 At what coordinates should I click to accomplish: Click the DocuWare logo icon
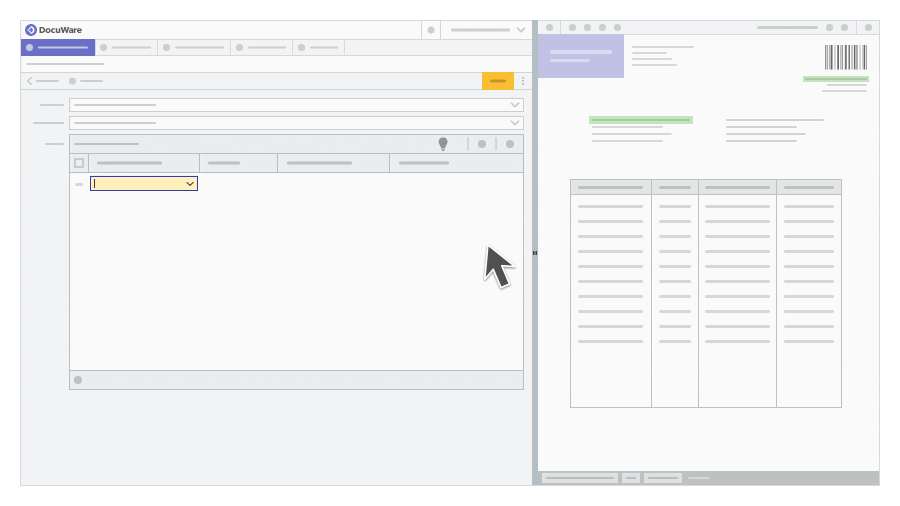click(x=31, y=30)
